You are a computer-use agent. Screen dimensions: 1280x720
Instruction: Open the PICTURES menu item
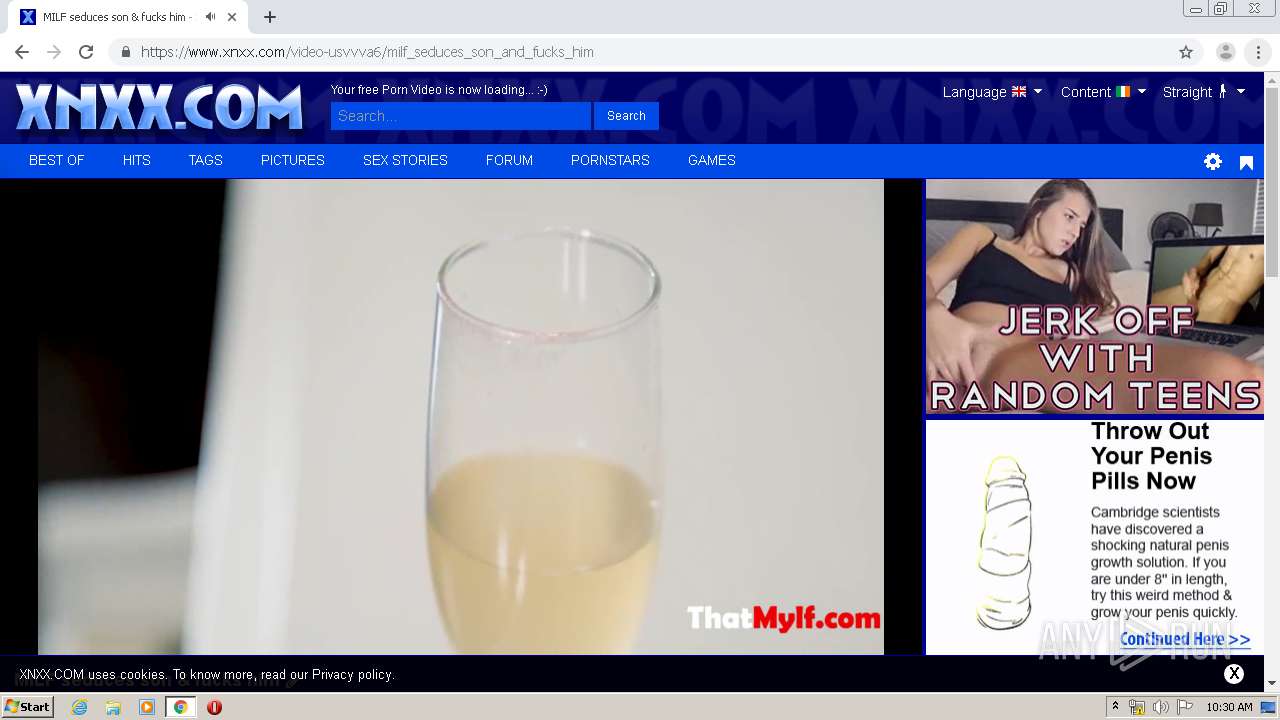click(x=293, y=160)
